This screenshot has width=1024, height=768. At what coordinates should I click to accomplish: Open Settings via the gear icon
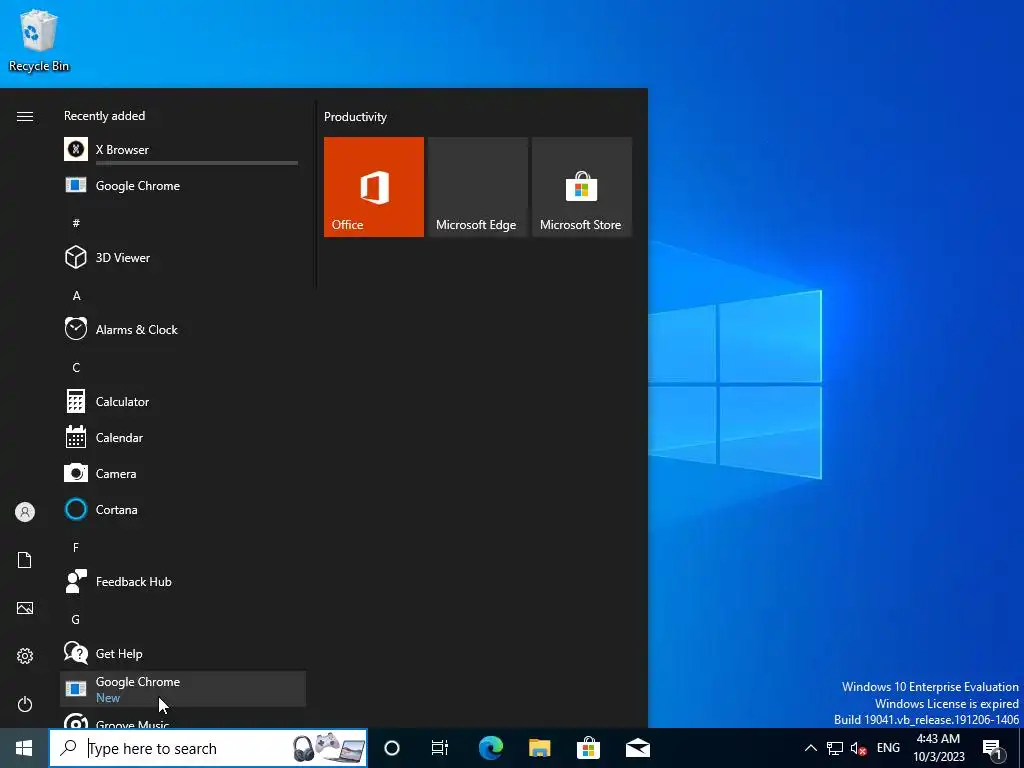point(25,656)
